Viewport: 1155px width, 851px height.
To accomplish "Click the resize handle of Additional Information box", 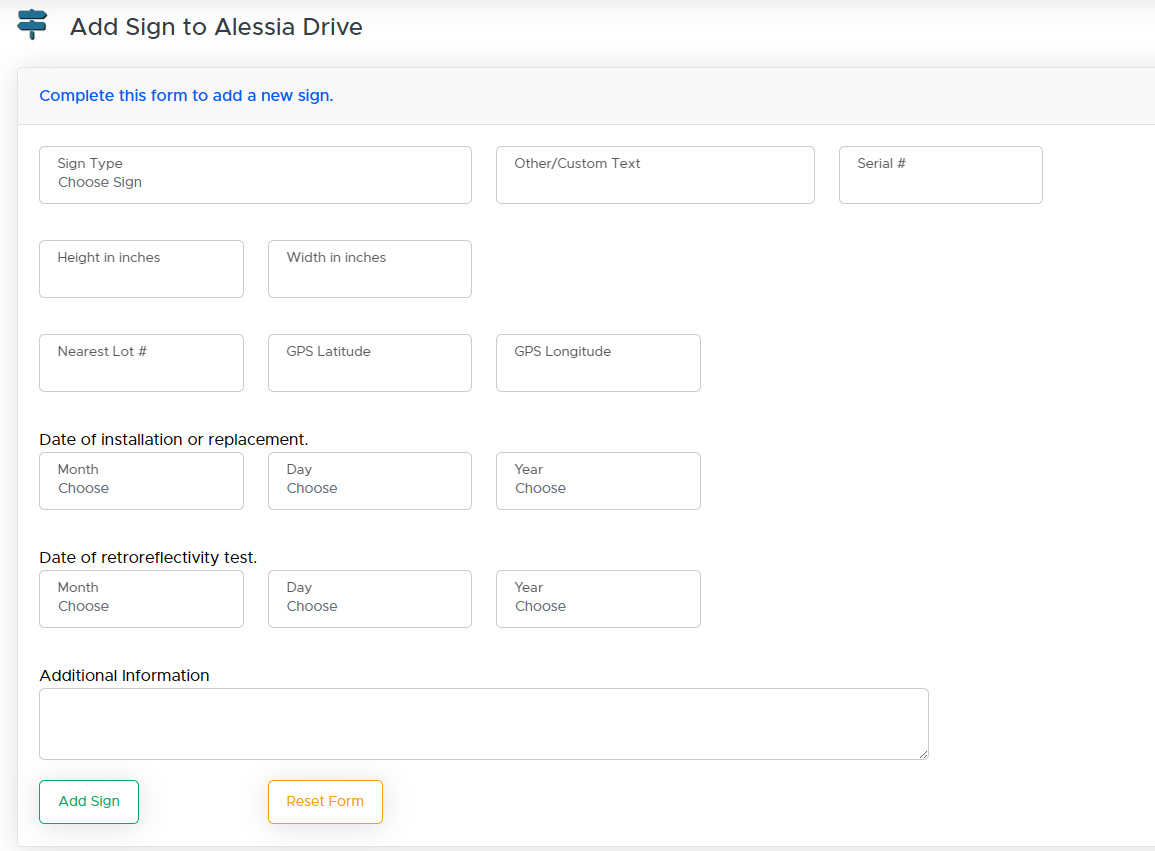I will point(923,754).
